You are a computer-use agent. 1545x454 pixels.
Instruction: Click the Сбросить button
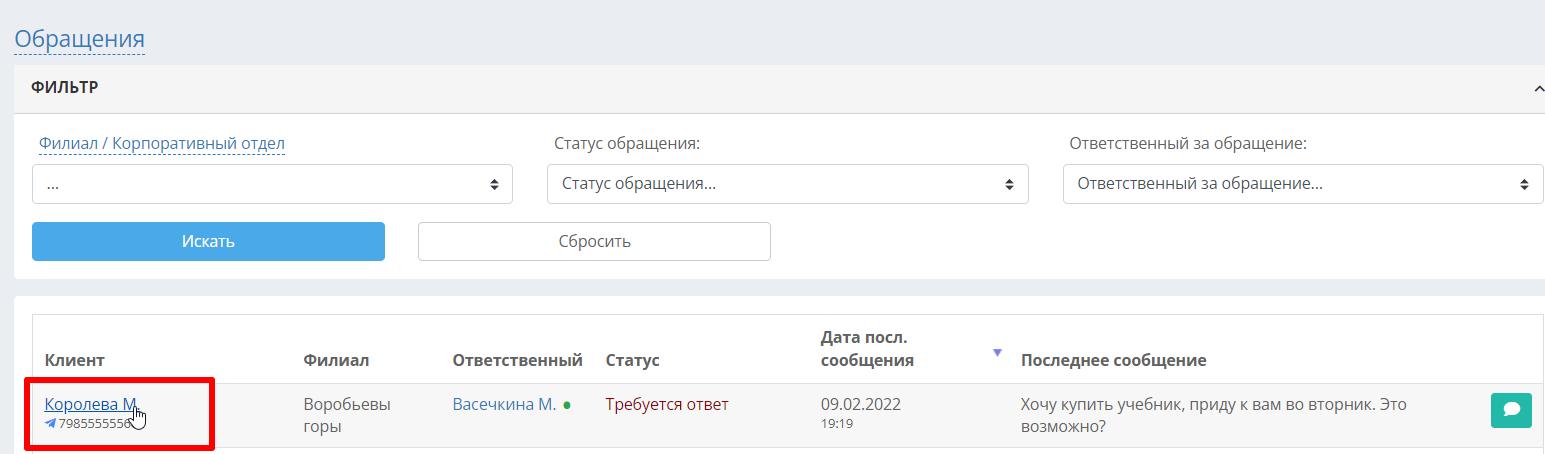[594, 242]
